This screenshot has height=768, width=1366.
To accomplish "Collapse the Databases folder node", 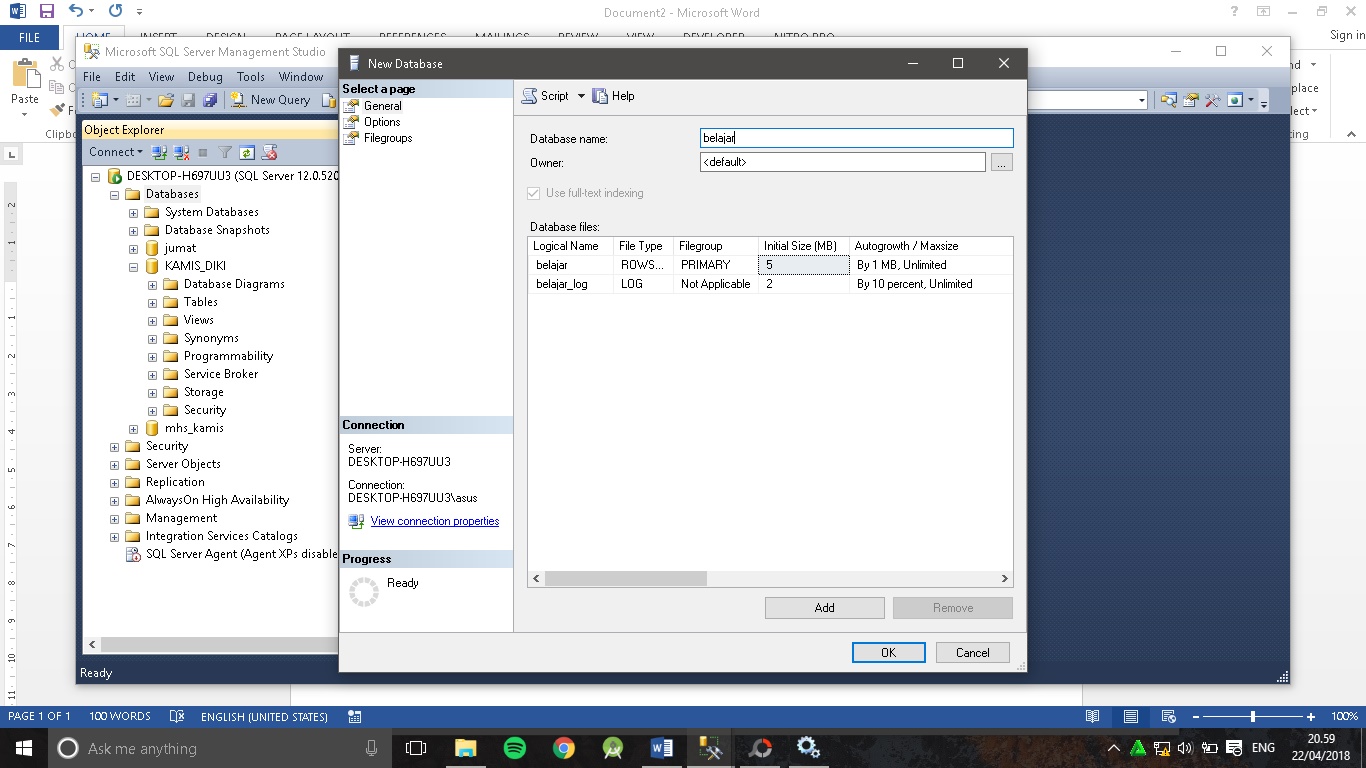I will tap(114, 194).
